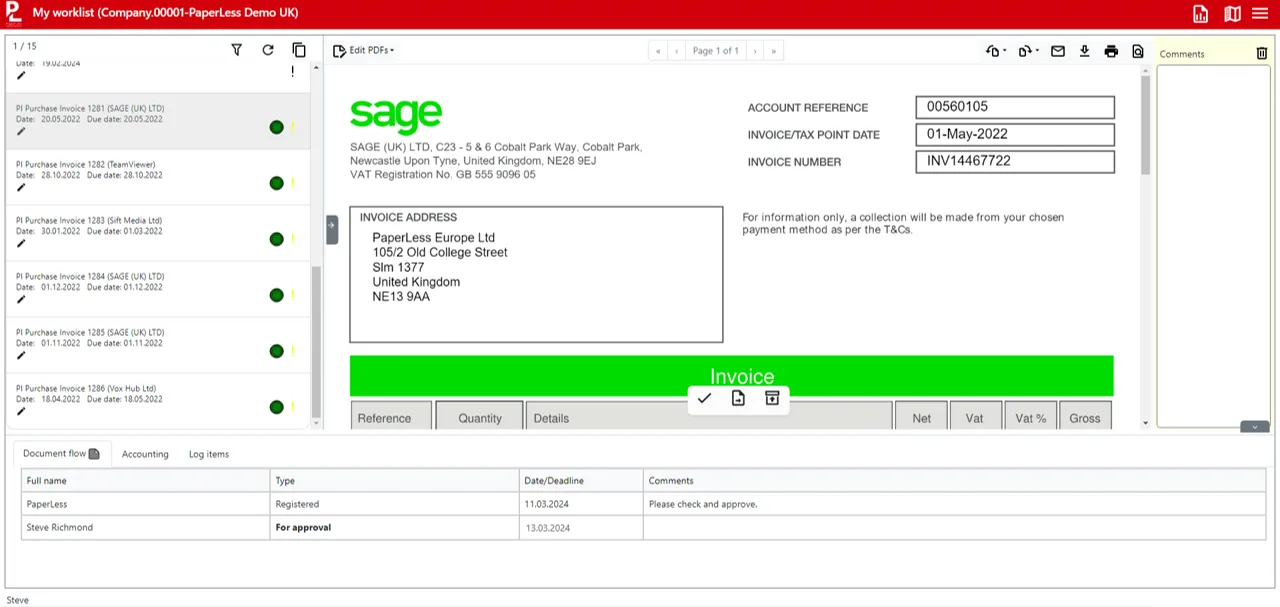
Task: Click the Full name column header
Action: coord(146,481)
